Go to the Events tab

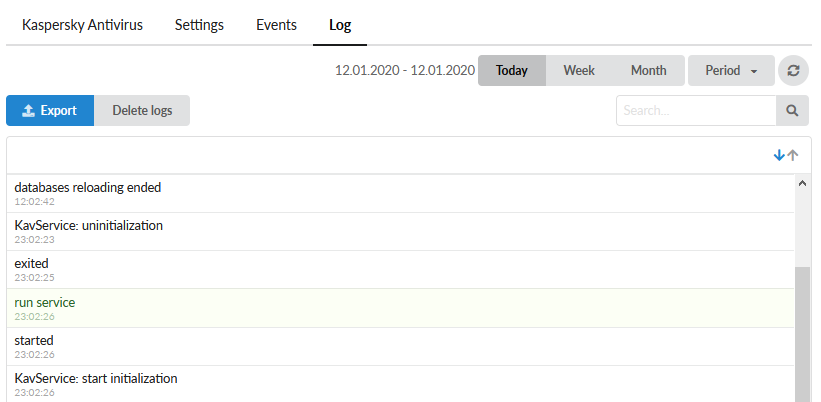(x=276, y=25)
